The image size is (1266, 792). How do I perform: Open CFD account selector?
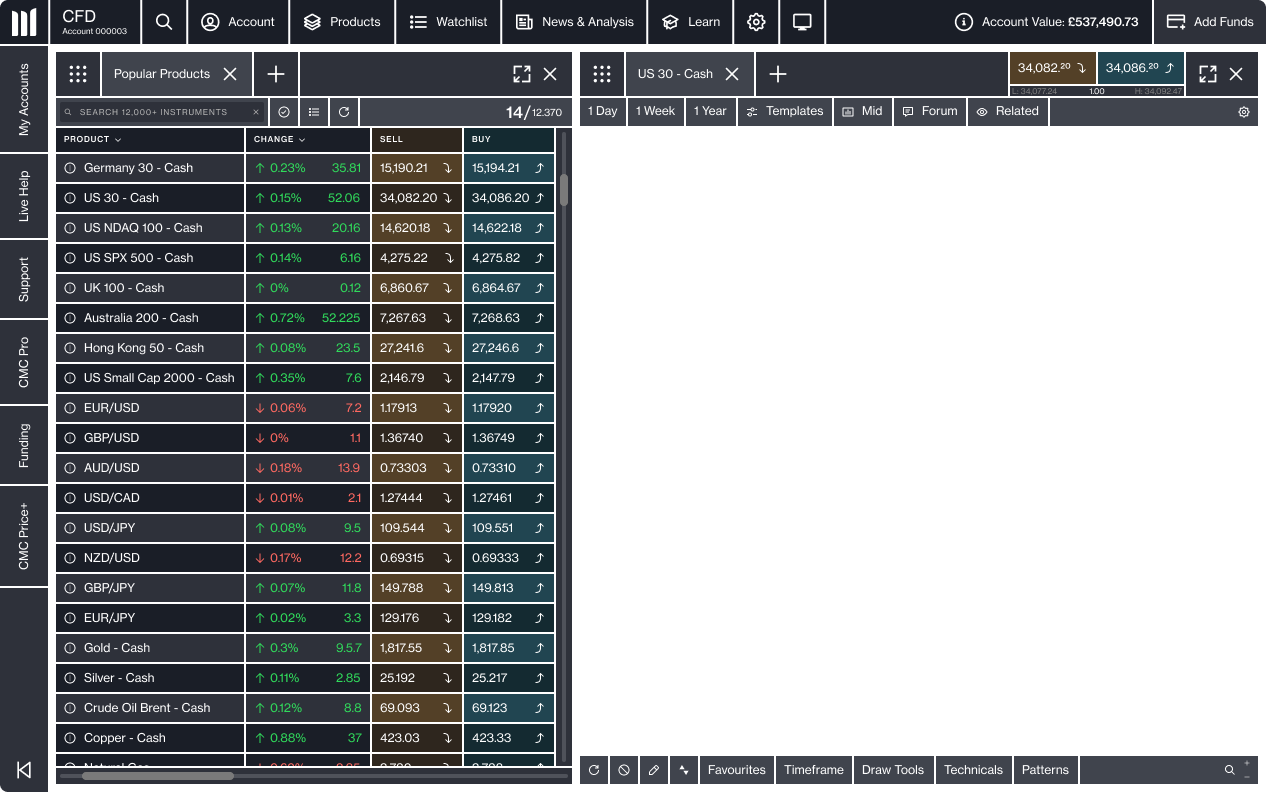pos(95,22)
